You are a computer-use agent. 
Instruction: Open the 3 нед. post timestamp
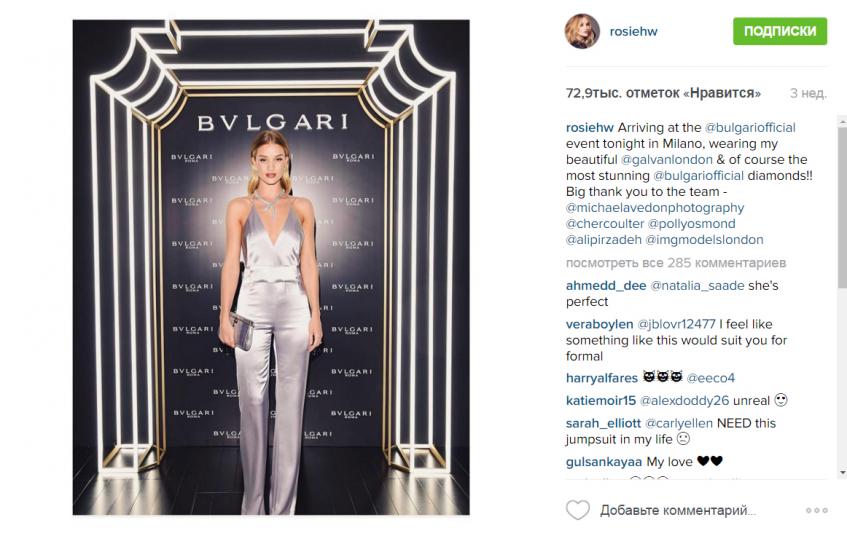[808, 93]
